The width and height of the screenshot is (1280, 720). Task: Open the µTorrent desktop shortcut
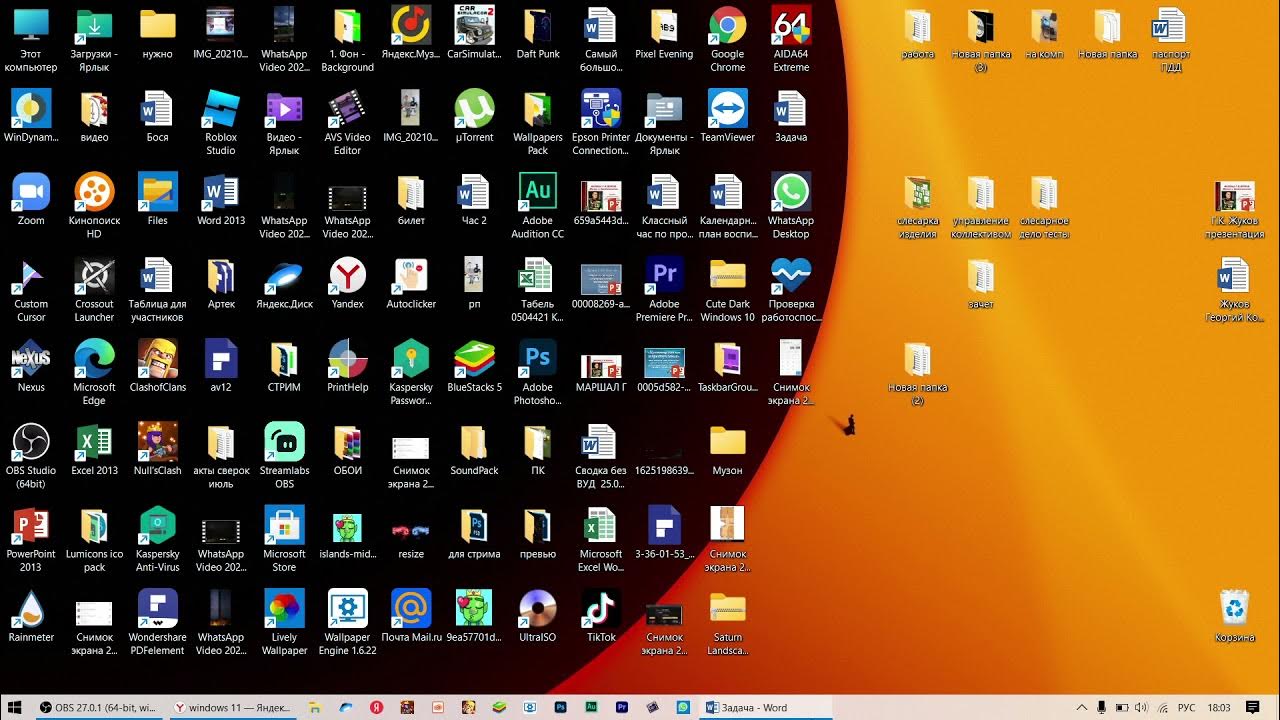coord(474,115)
